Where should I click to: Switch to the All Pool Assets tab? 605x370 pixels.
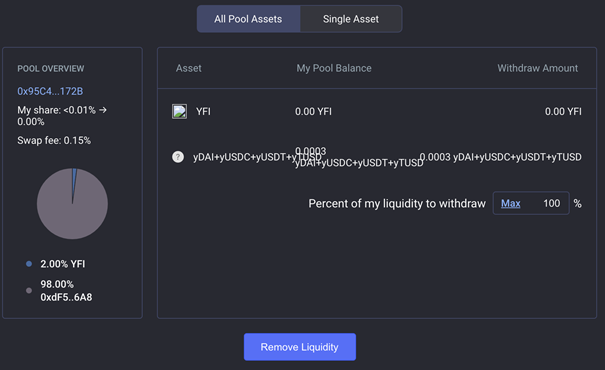click(248, 19)
